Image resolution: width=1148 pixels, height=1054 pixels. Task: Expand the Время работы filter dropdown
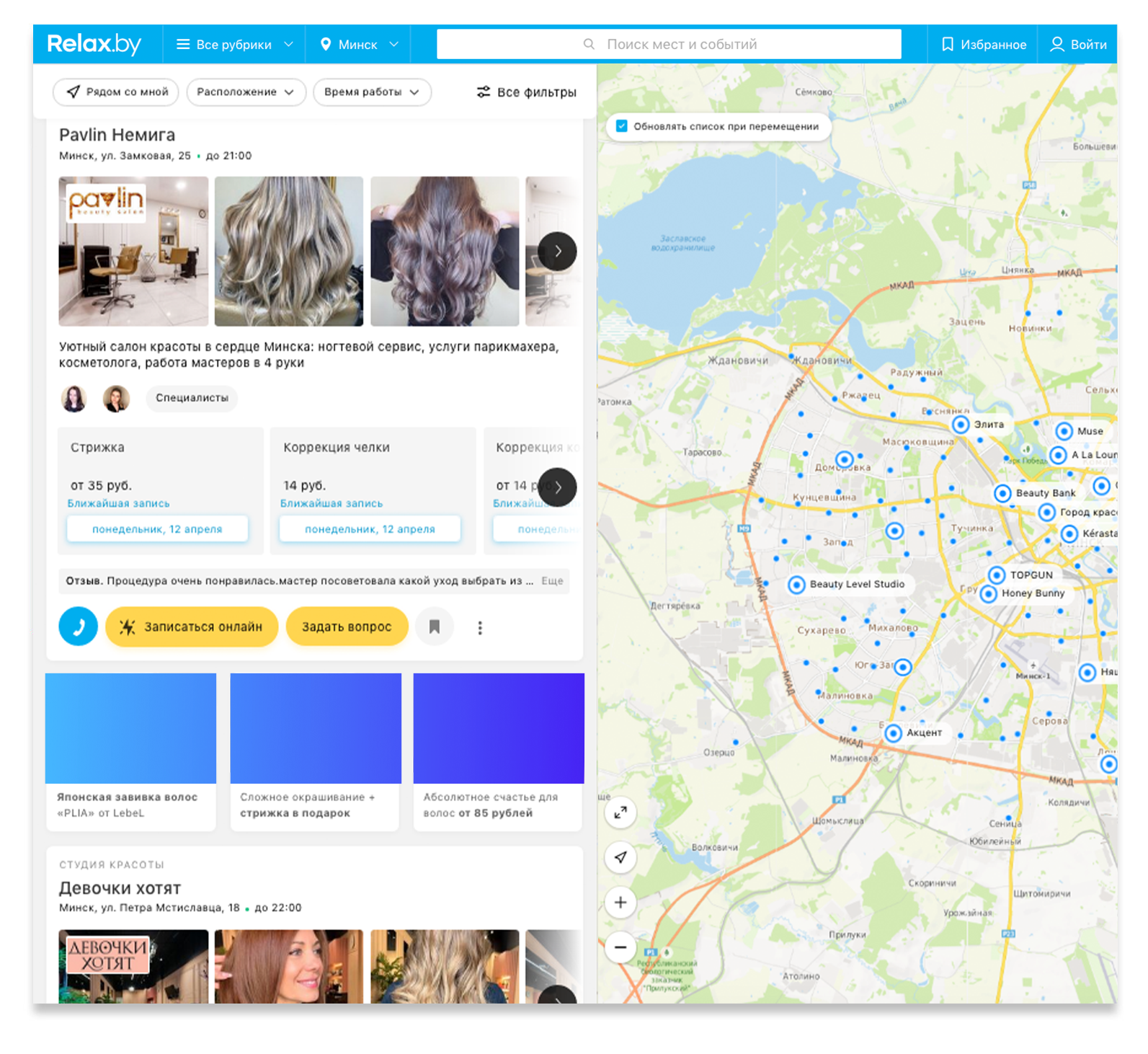point(372,92)
